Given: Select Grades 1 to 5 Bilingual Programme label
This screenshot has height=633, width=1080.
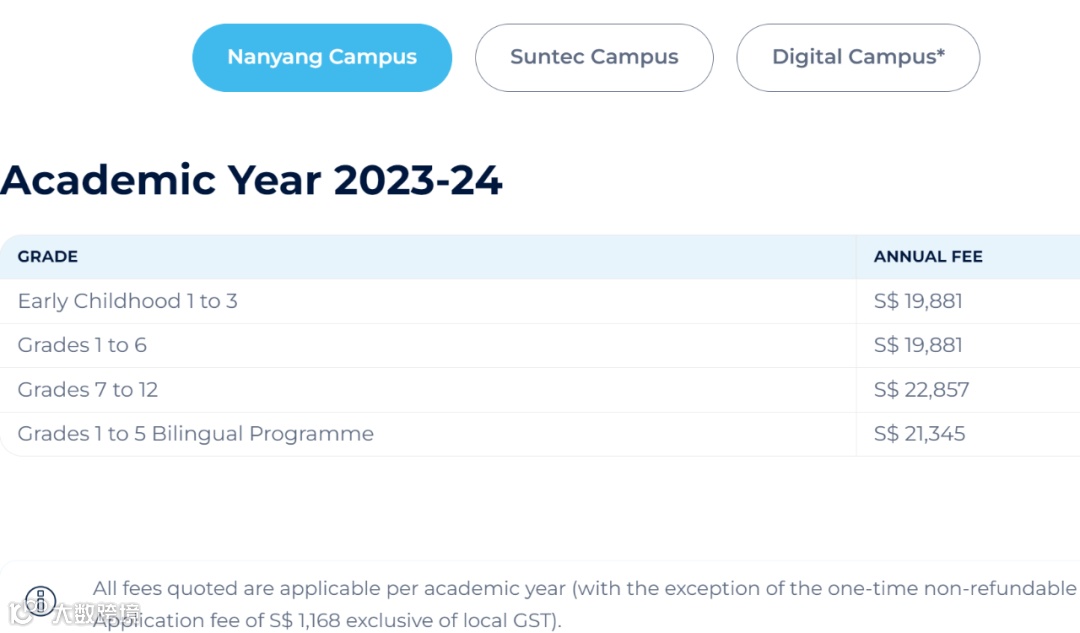Looking at the screenshot, I should 196,434.
